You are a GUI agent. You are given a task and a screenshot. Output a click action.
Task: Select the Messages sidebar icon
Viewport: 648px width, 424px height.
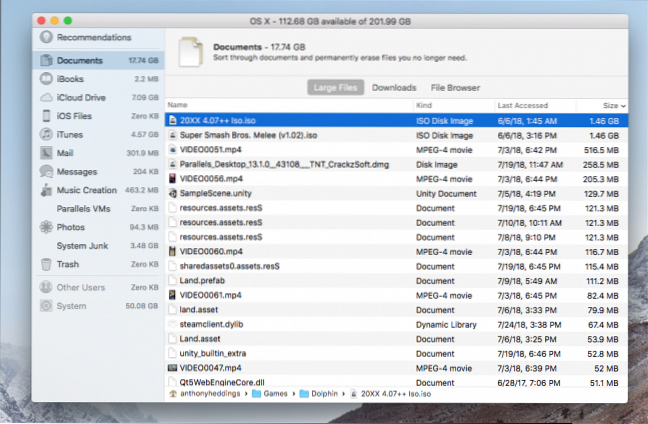tap(46, 172)
